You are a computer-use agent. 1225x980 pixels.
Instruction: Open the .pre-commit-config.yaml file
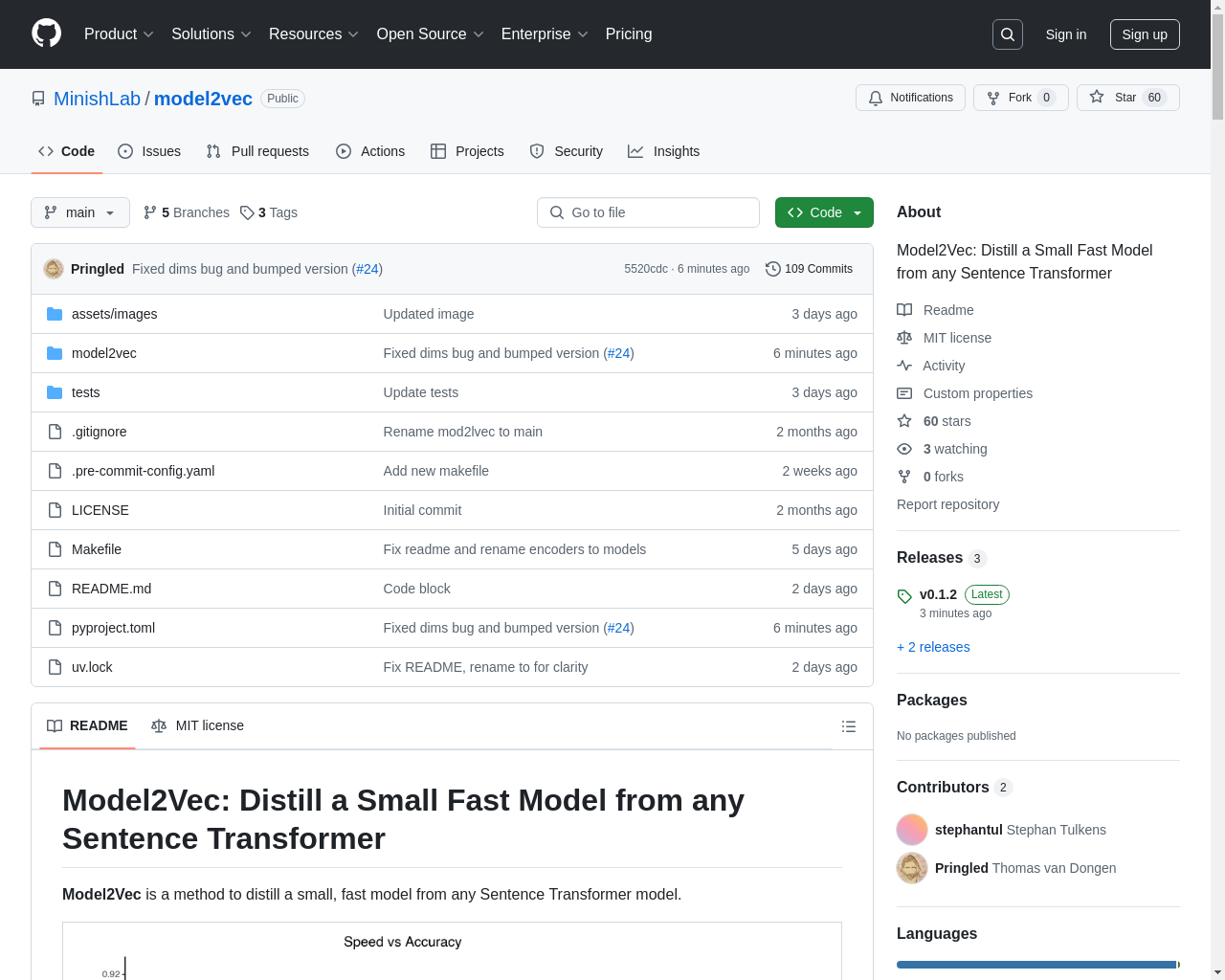click(143, 471)
